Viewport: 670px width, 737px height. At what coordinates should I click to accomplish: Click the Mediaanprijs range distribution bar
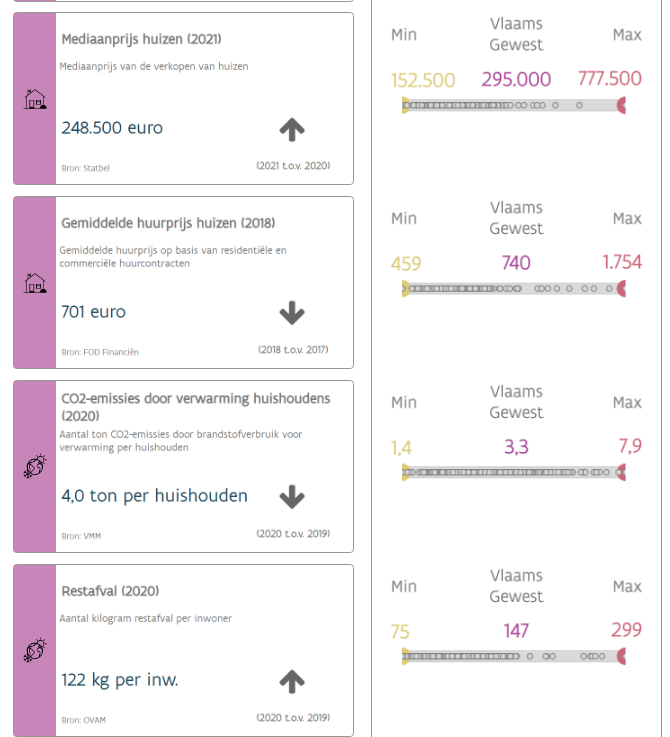tap(514, 105)
